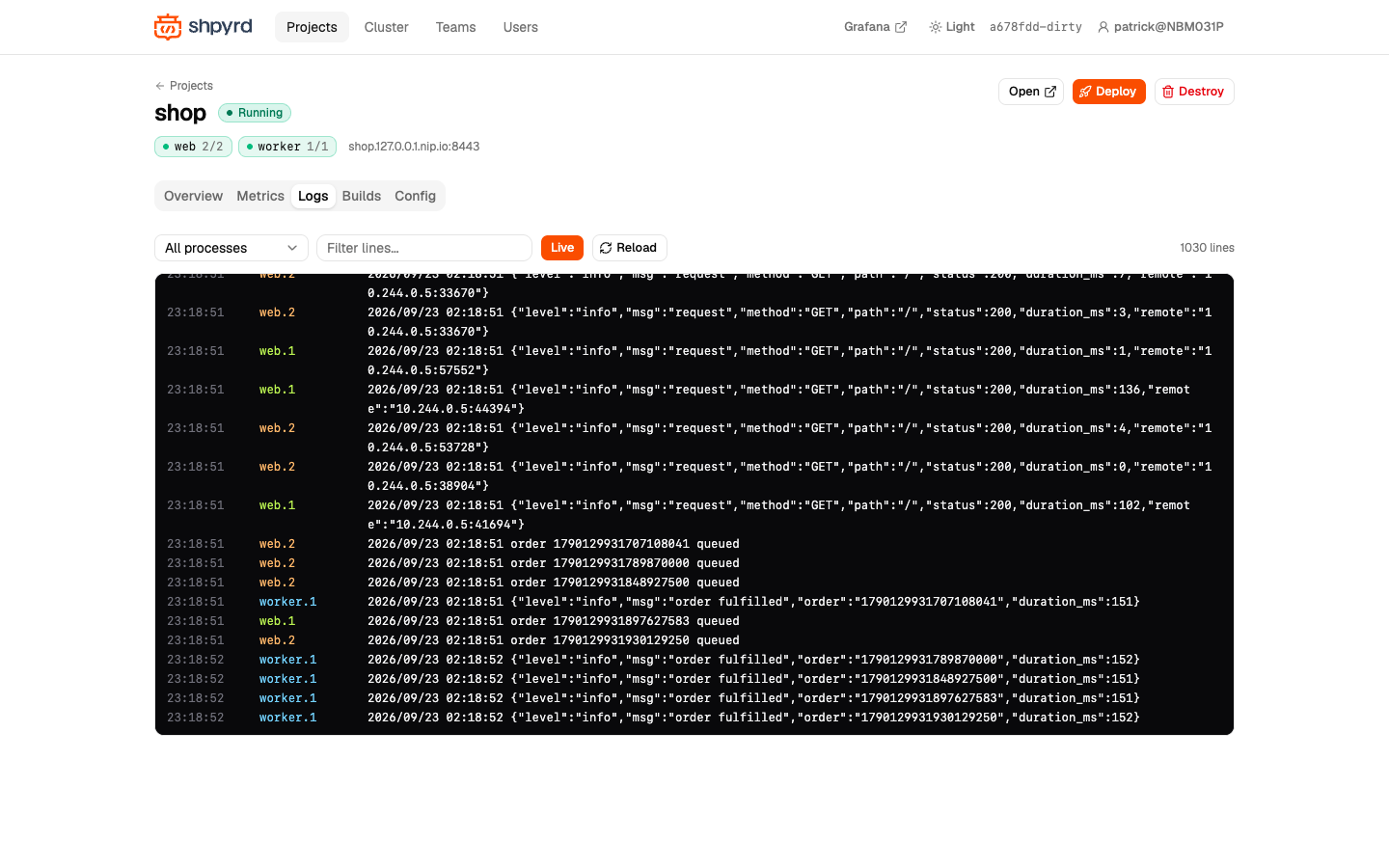Click the order fulfilled log for 1790129931707108041

(x=694, y=602)
